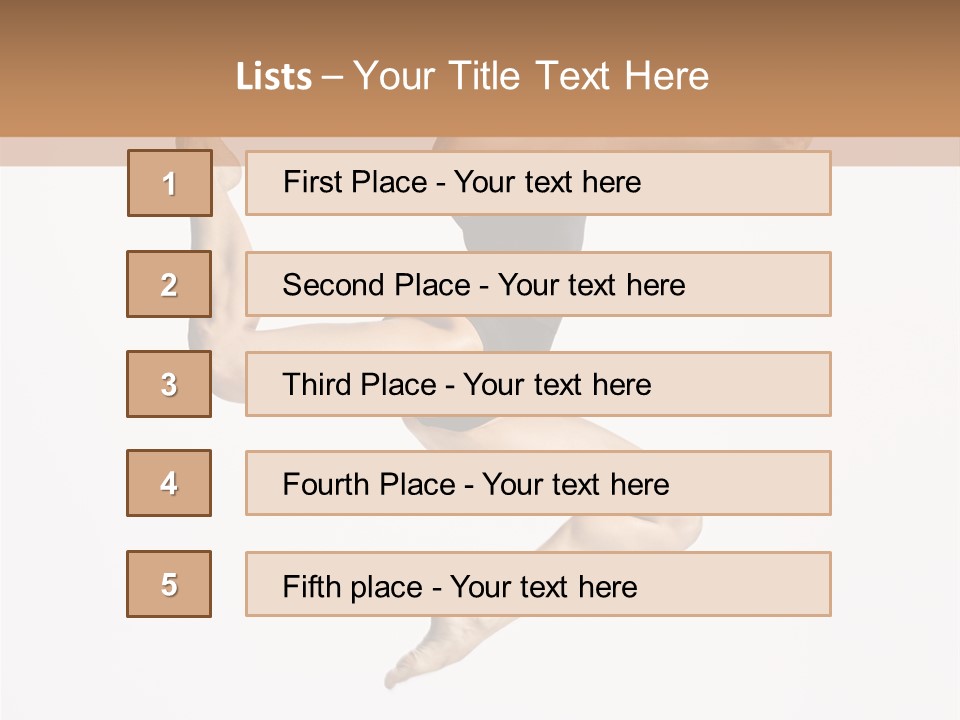Click the number 5 box
Screen dimensions: 960x720
pyautogui.click(x=169, y=584)
